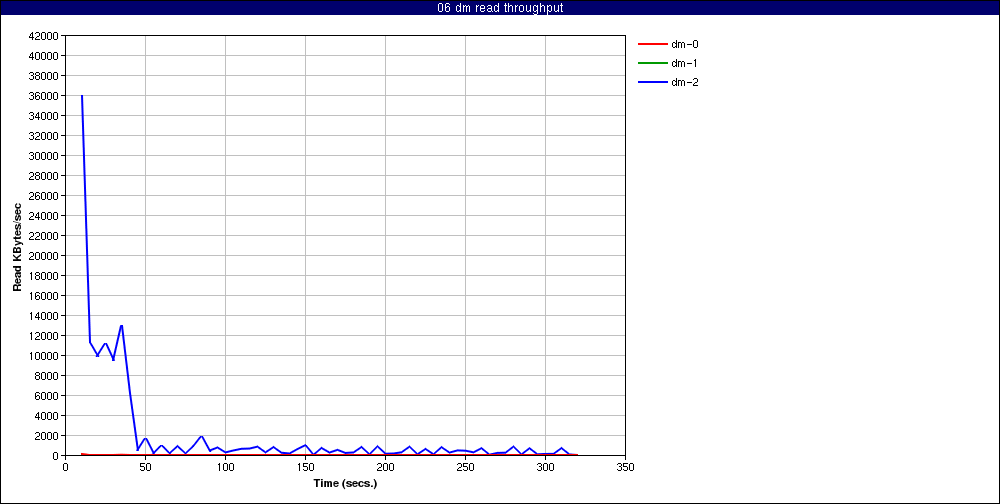
Task: Click the red dm-0 legend line swatch
Action: (x=651, y=44)
